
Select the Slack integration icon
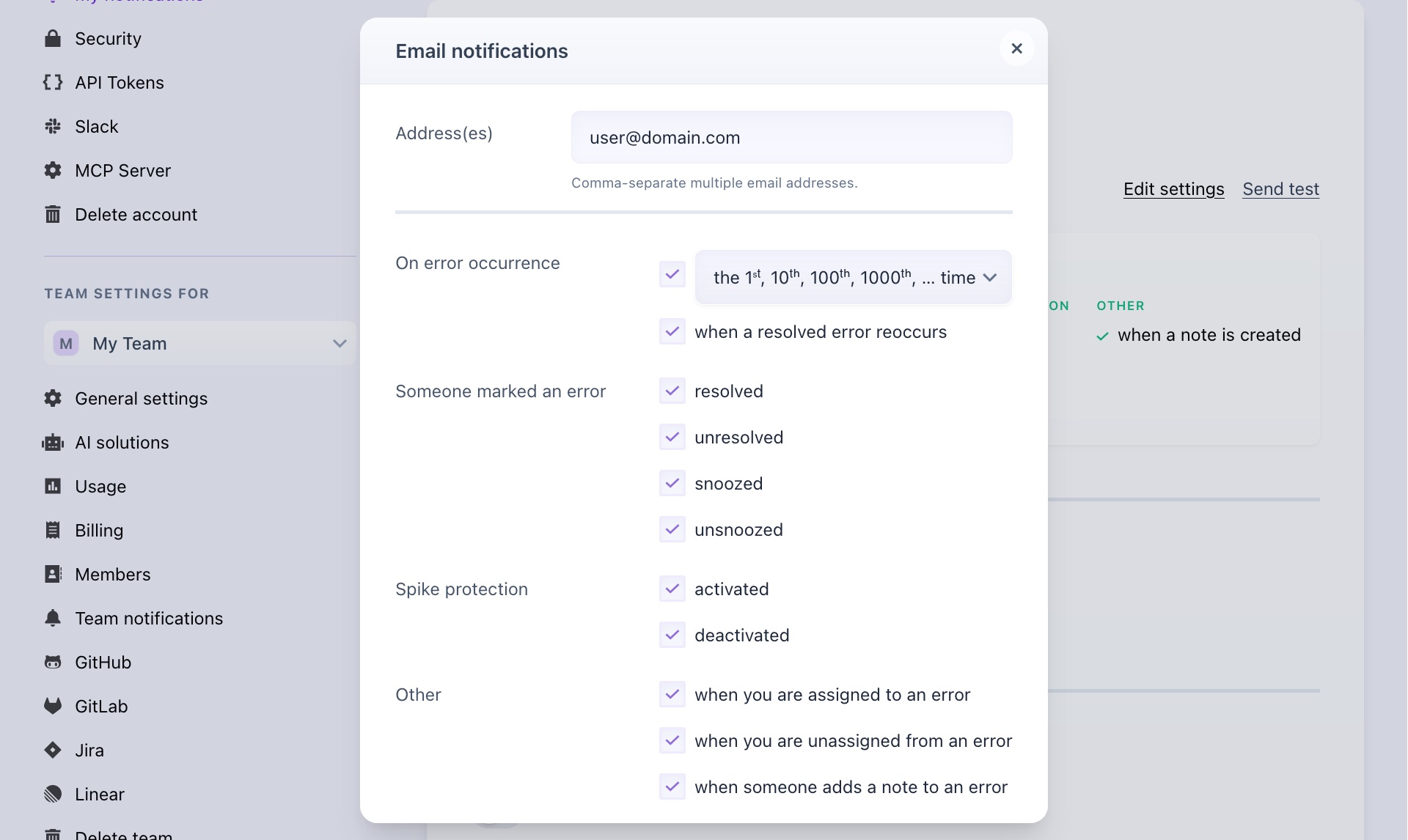click(x=53, y=126)
